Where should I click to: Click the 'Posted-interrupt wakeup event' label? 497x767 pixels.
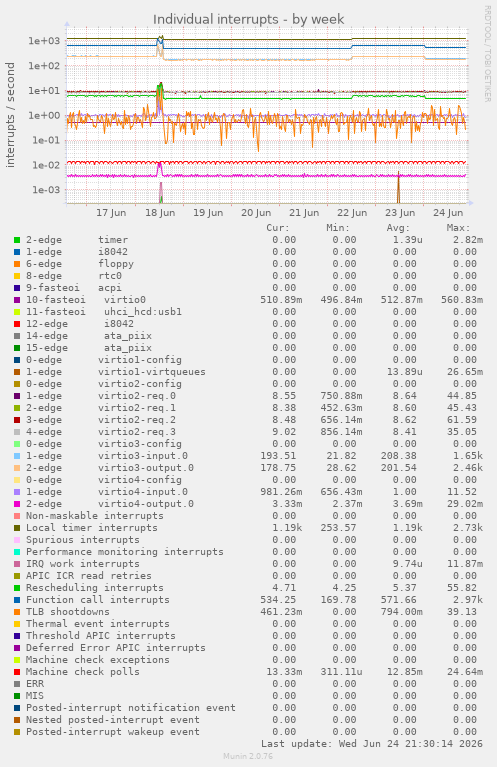point(113,732)
